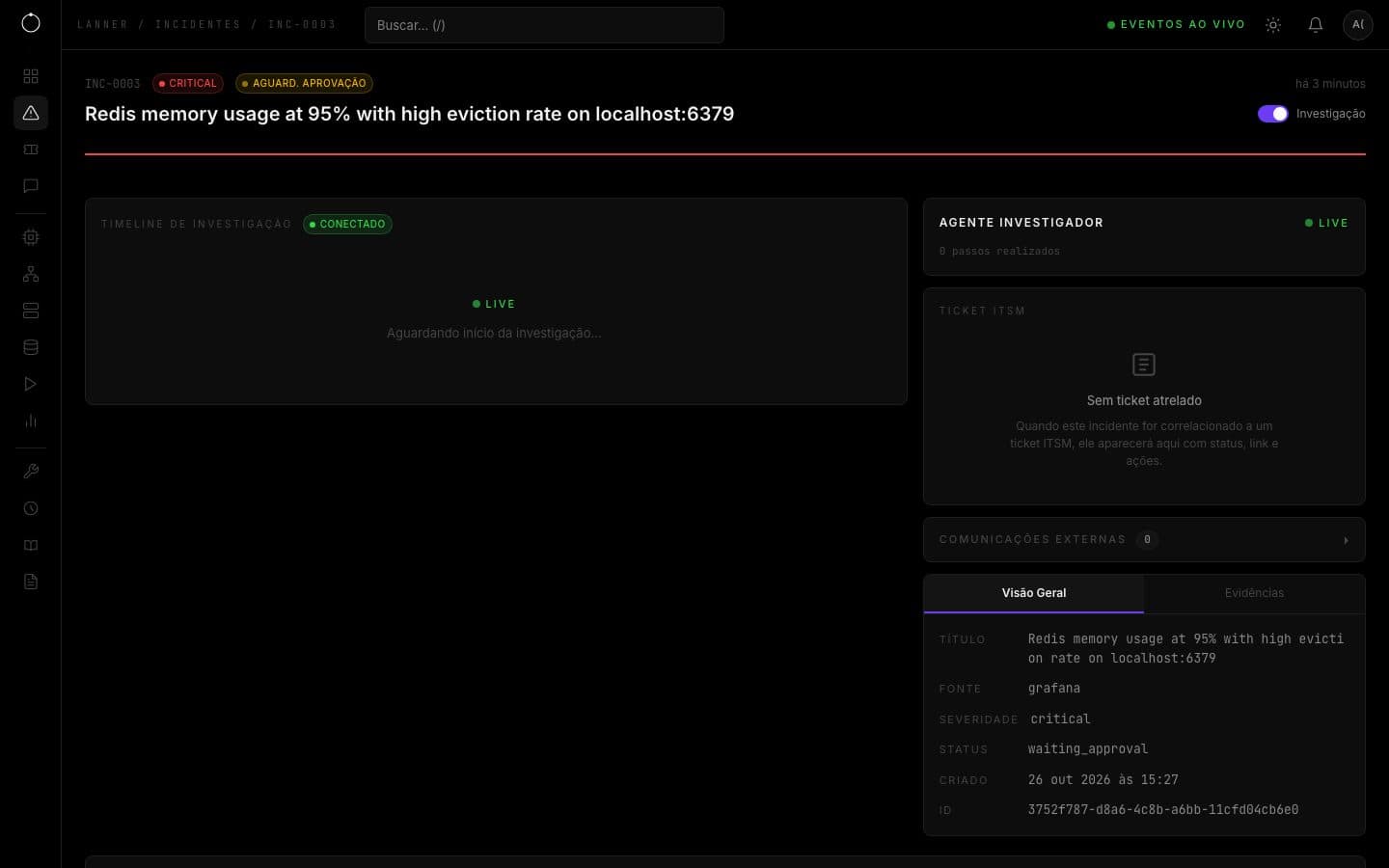Viewport: 1389px width, 868px height.
Task: Open the user avatar menu
Action: click(x=1358, y=25)
